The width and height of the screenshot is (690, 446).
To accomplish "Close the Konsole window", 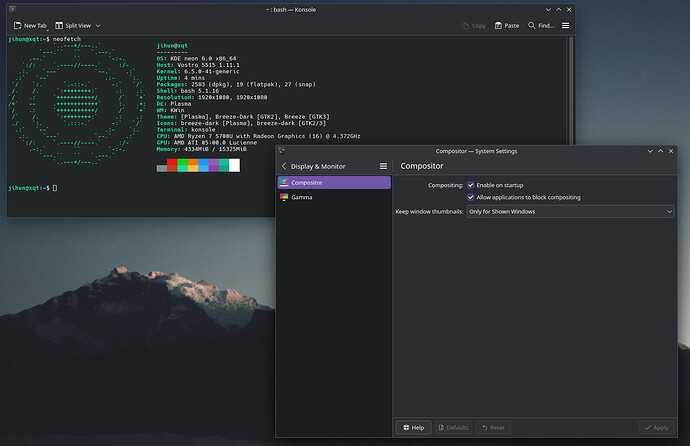I will click(569, 9).
